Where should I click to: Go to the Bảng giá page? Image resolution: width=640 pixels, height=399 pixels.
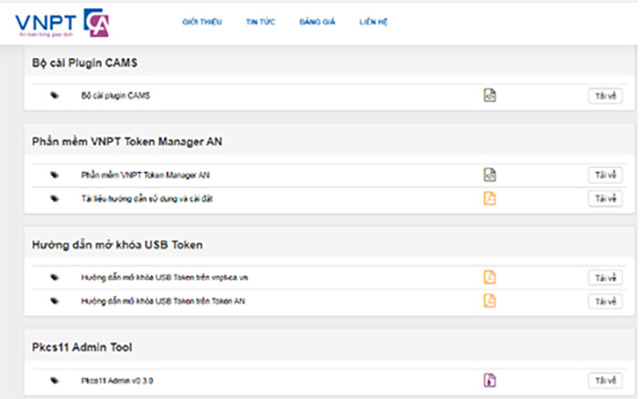[317, 22]
